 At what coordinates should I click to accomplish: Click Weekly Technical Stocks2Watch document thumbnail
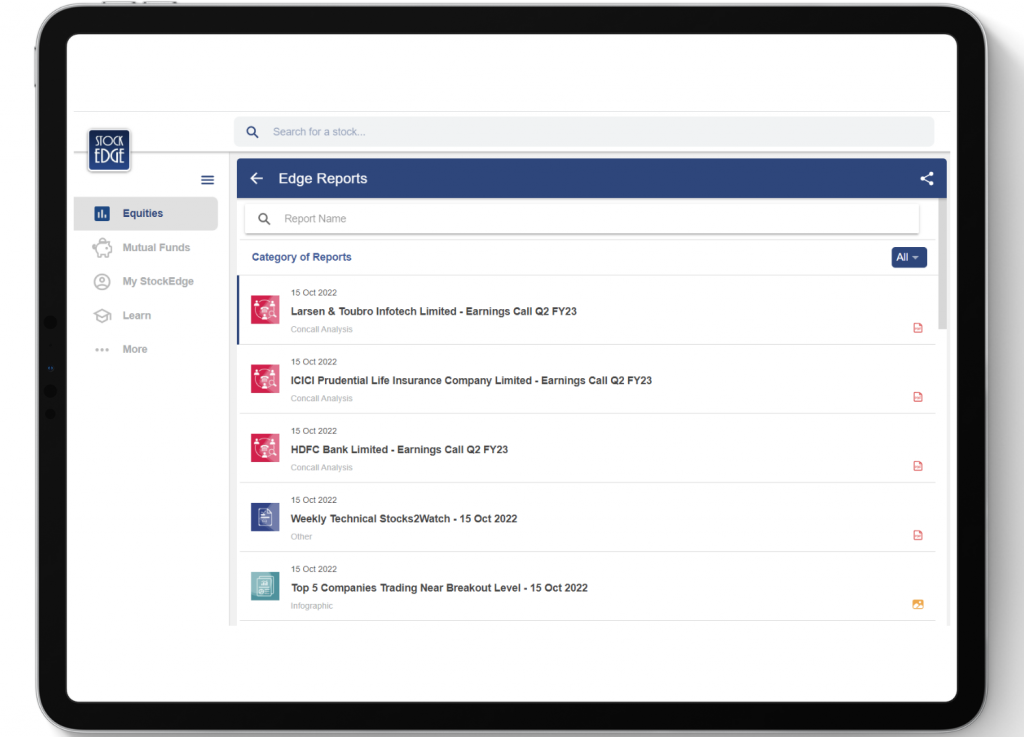(x=265, y=517)
